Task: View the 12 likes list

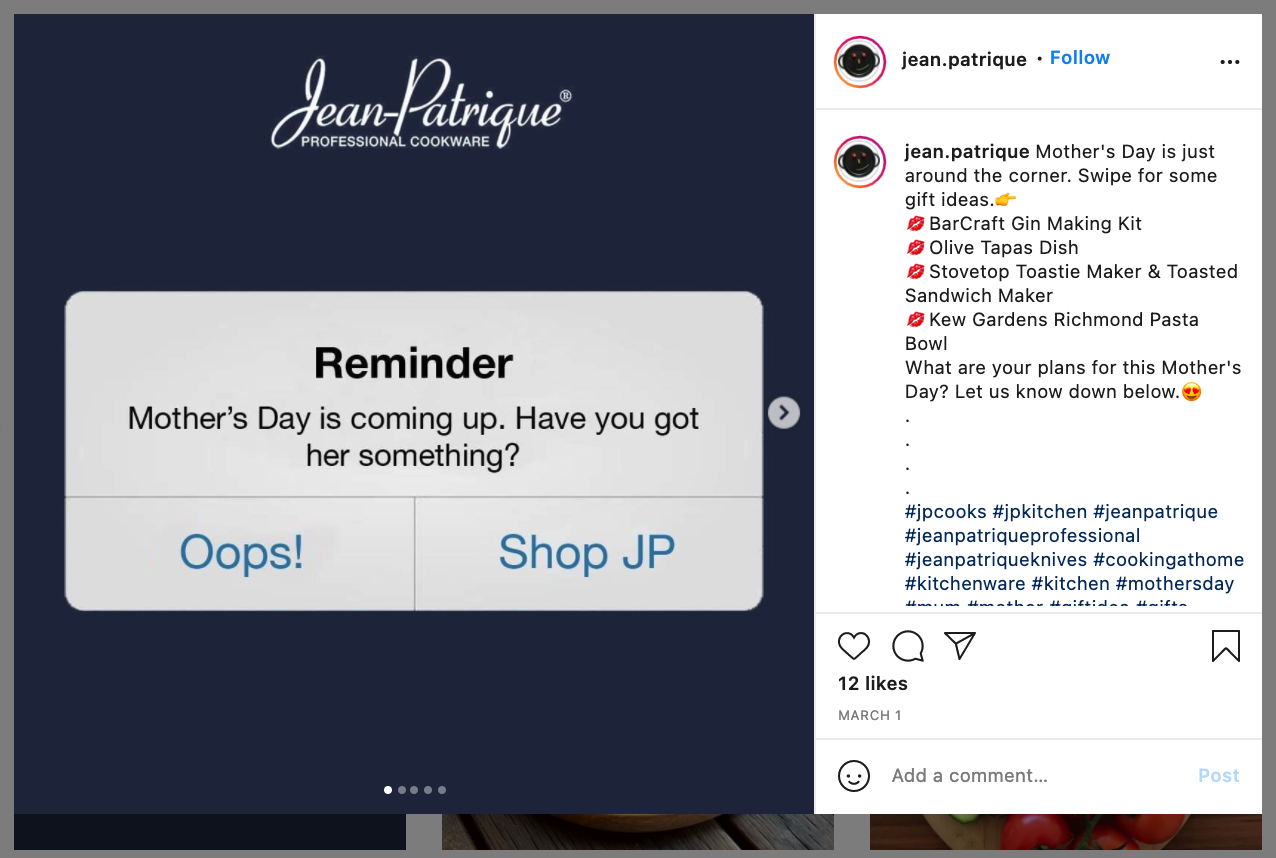Action: (x=873, y=684)
